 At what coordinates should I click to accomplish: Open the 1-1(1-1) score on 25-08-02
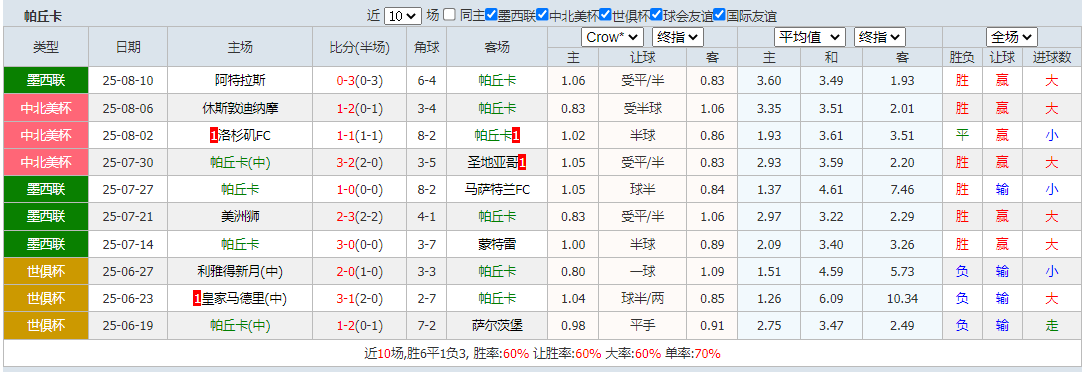click(x=359, y=135)
